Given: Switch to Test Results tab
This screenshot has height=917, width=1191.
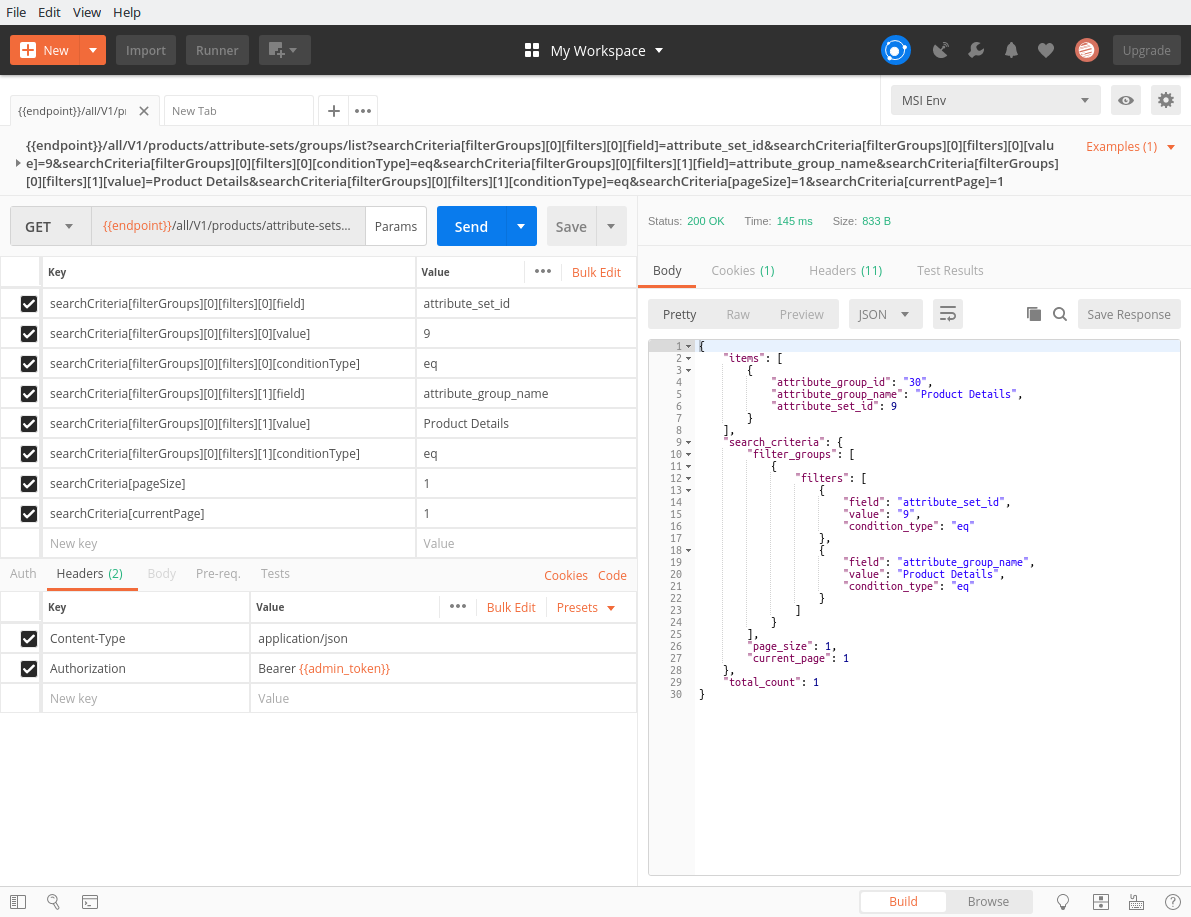Looking at the screenshot, I should click(949, 270).
